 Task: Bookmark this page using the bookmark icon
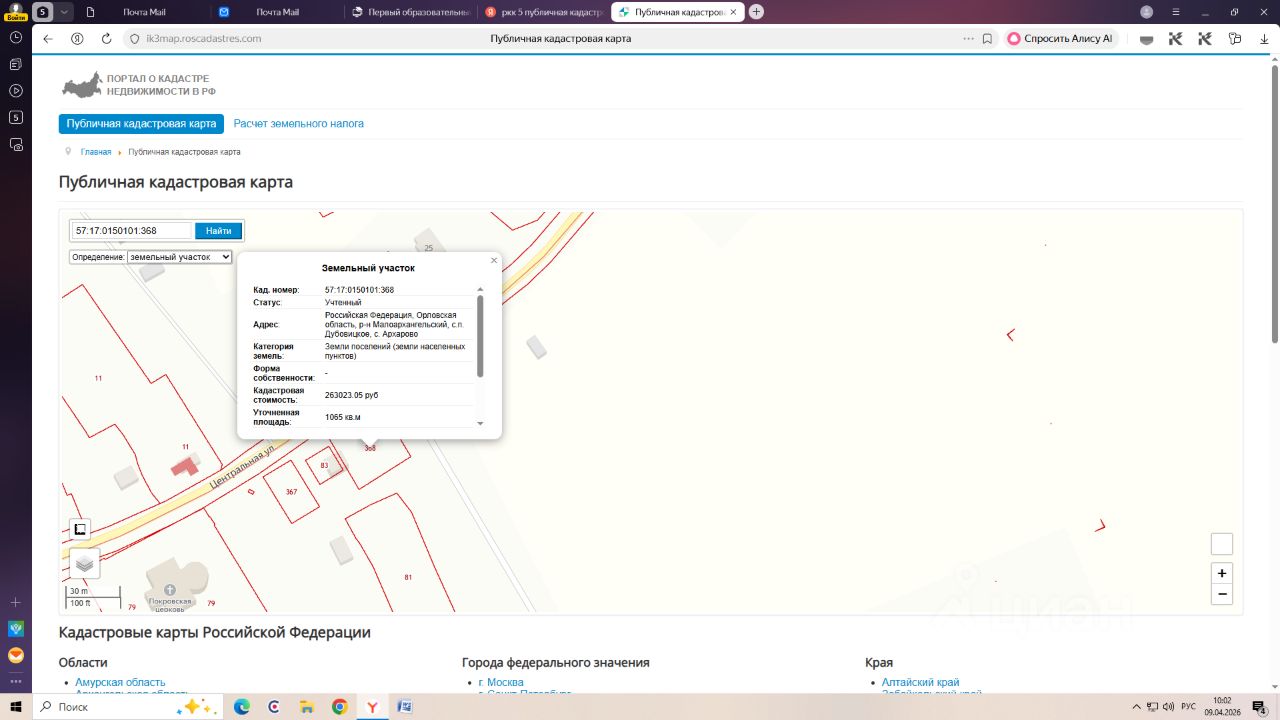tap(987, 39)
